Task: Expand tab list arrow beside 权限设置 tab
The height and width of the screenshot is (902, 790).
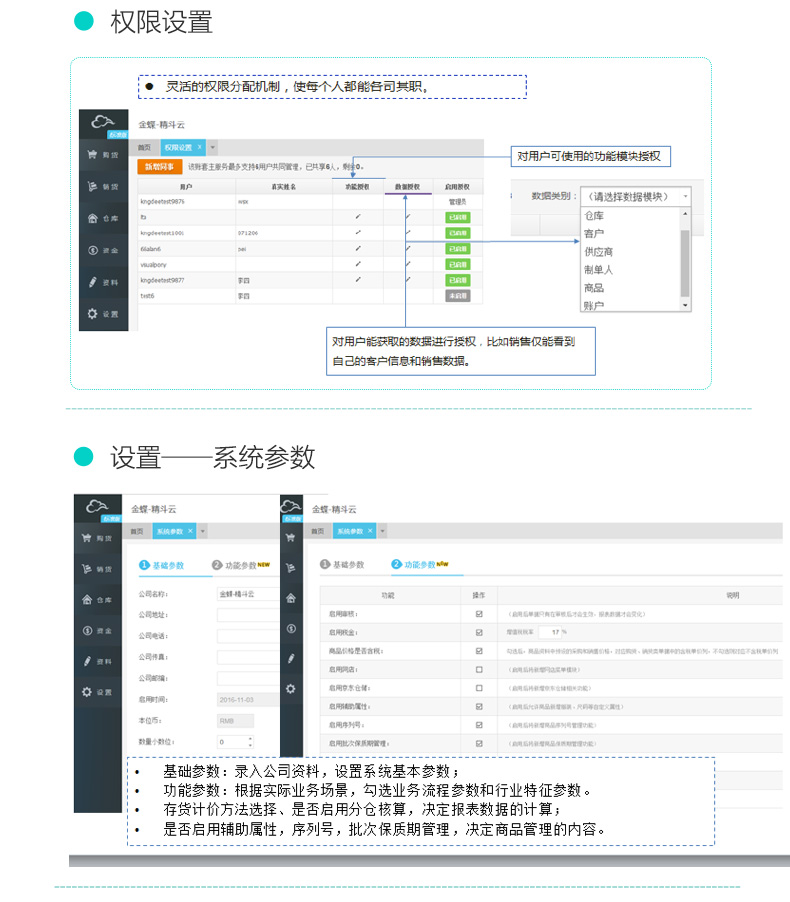Action: click(211, 147)
